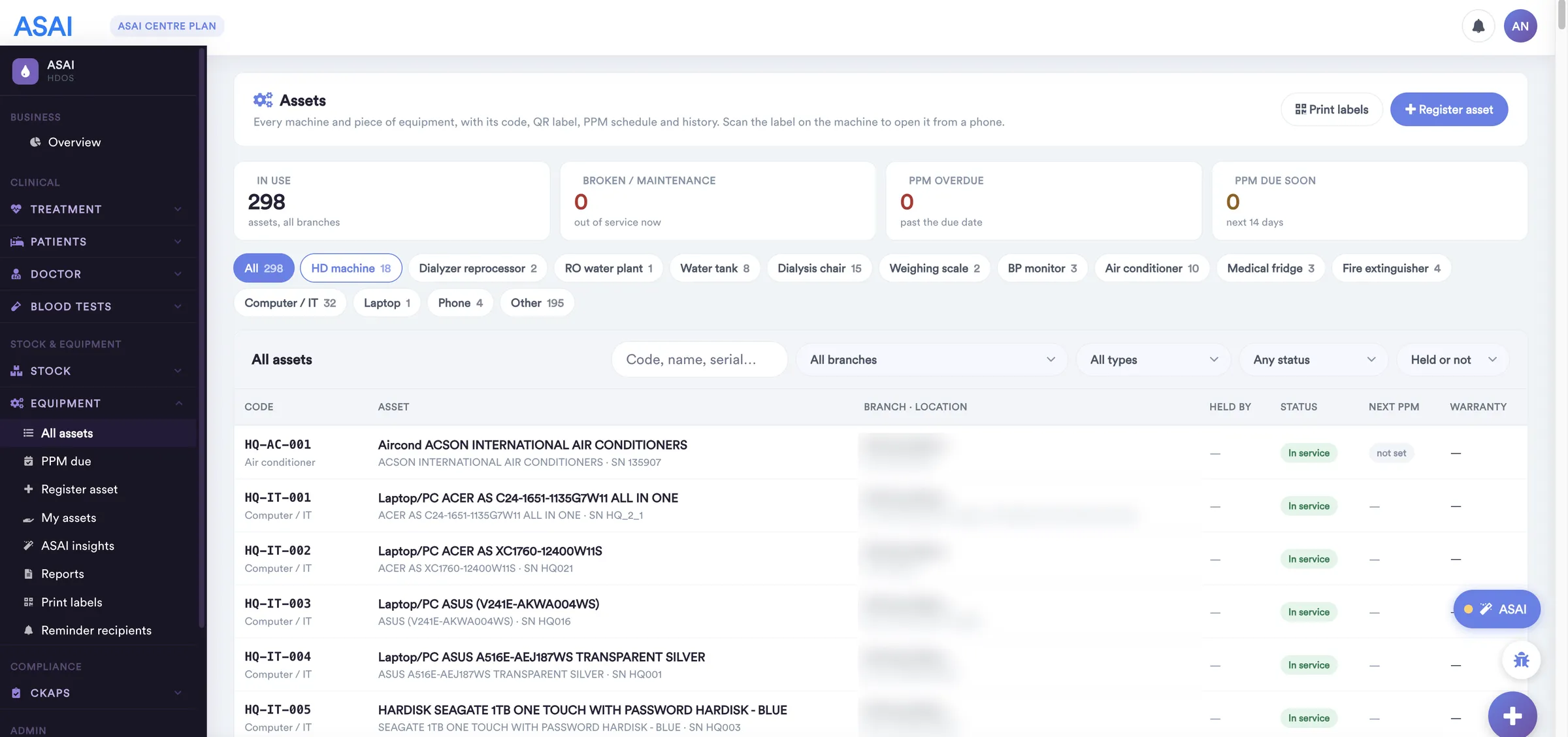Screen dimensions: 1568x737
Task: Open Print labels in sidebar
Action: 98,602
